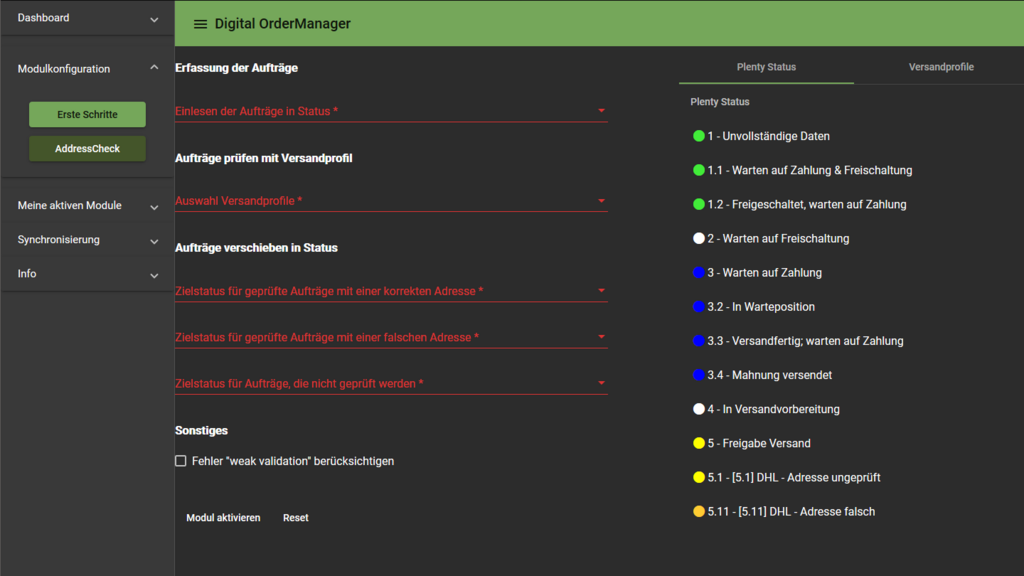Select the Plenty Status tab
The height and width of the screenshot is (576, 1024).
(x=766, y=67)
